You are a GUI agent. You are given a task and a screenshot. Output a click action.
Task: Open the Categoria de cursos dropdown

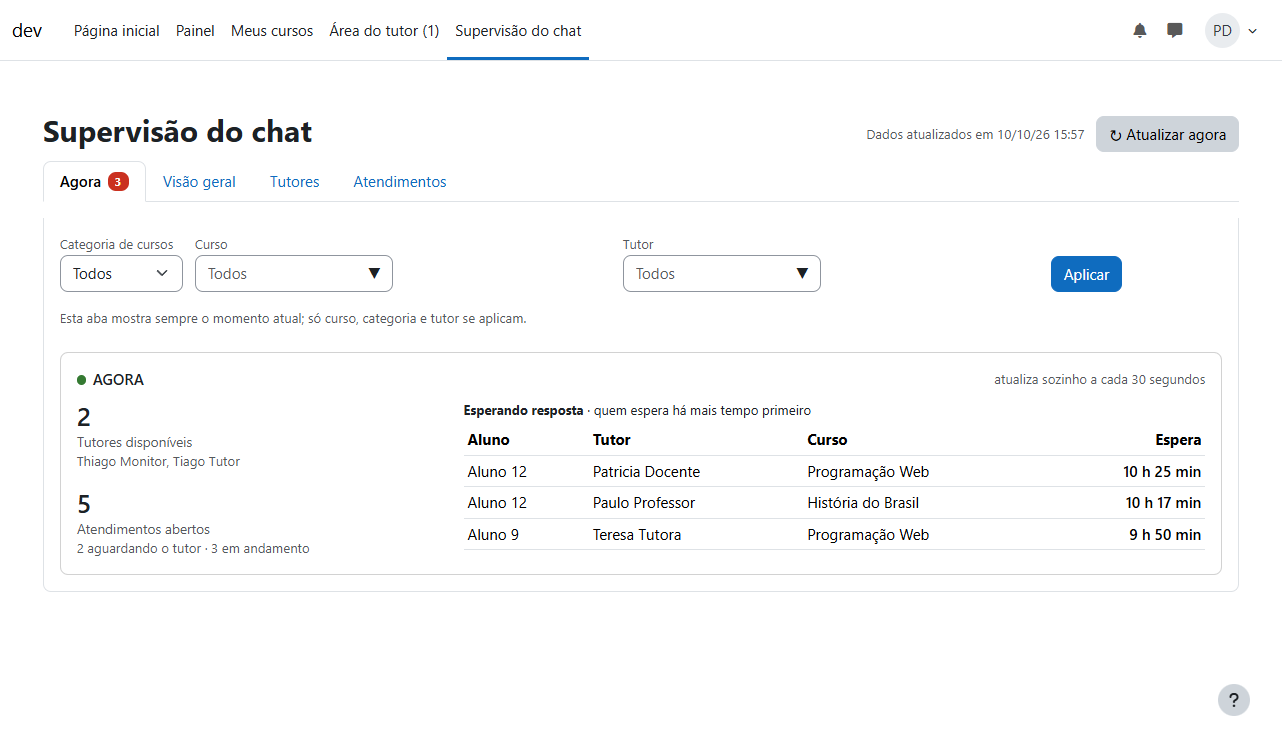pos(121,274)
